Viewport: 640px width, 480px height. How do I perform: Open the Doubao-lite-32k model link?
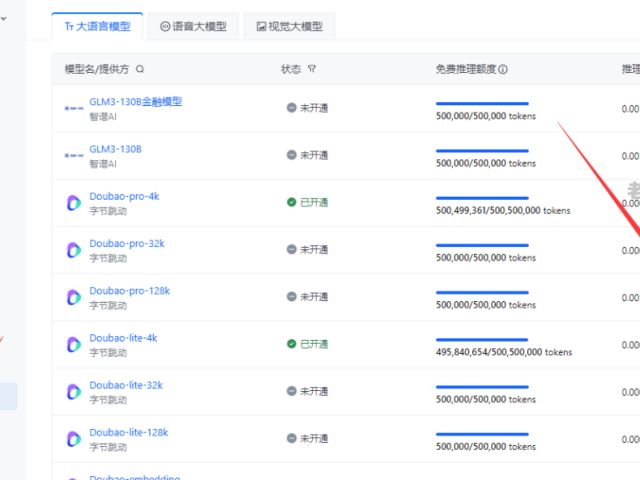coord(126,385)
